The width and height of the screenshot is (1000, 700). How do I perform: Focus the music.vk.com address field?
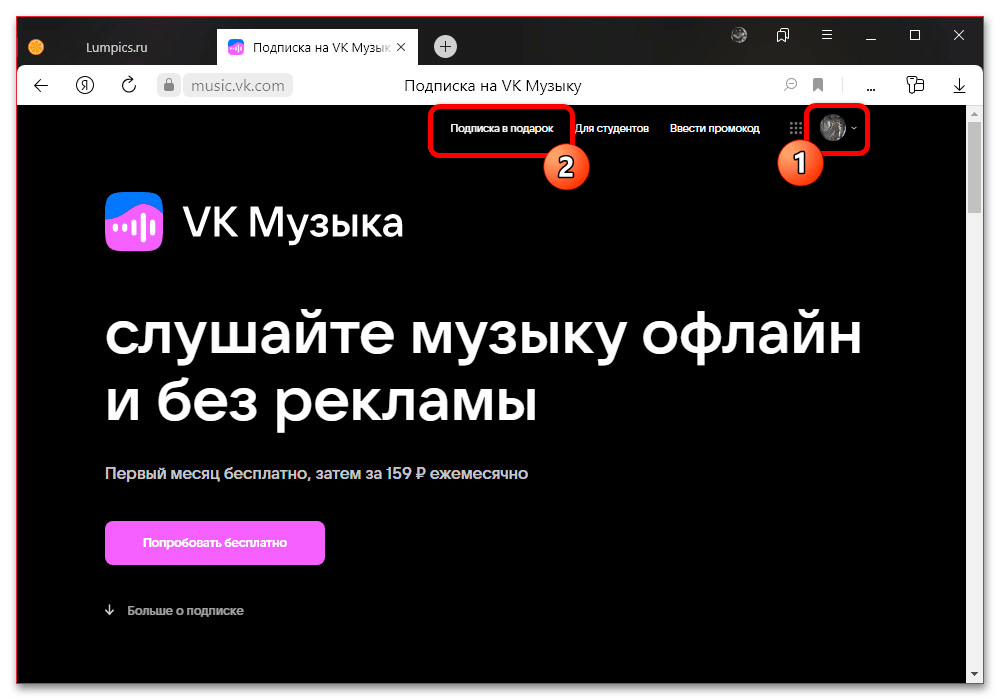coord(238,85)
